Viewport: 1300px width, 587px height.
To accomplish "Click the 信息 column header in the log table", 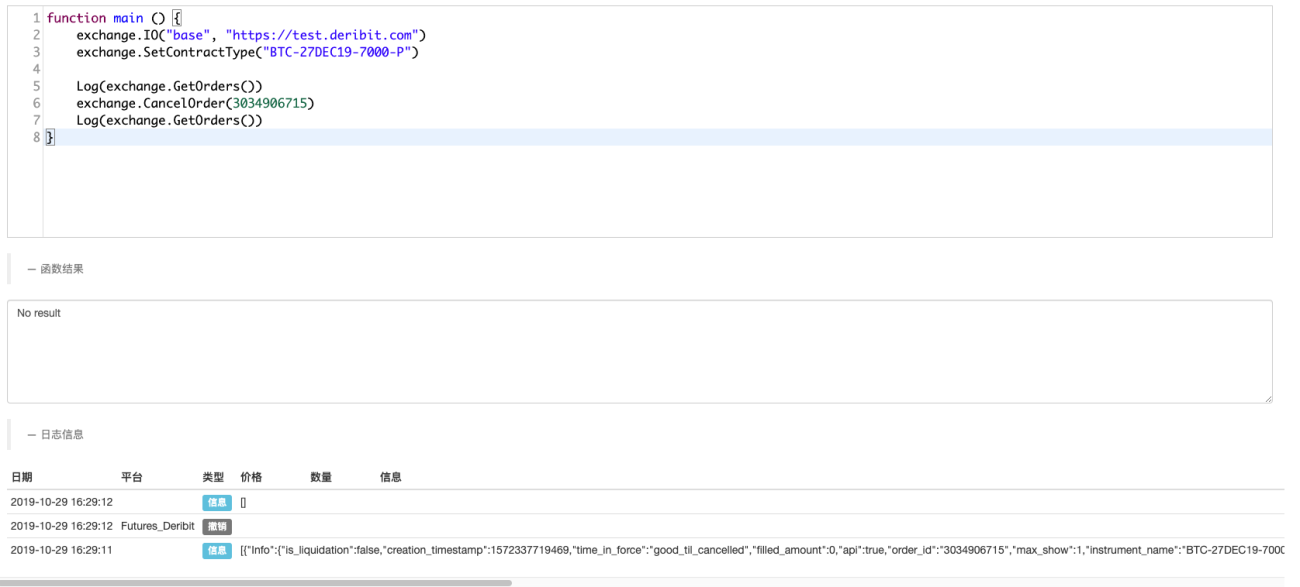I will (x=391, y=477).
